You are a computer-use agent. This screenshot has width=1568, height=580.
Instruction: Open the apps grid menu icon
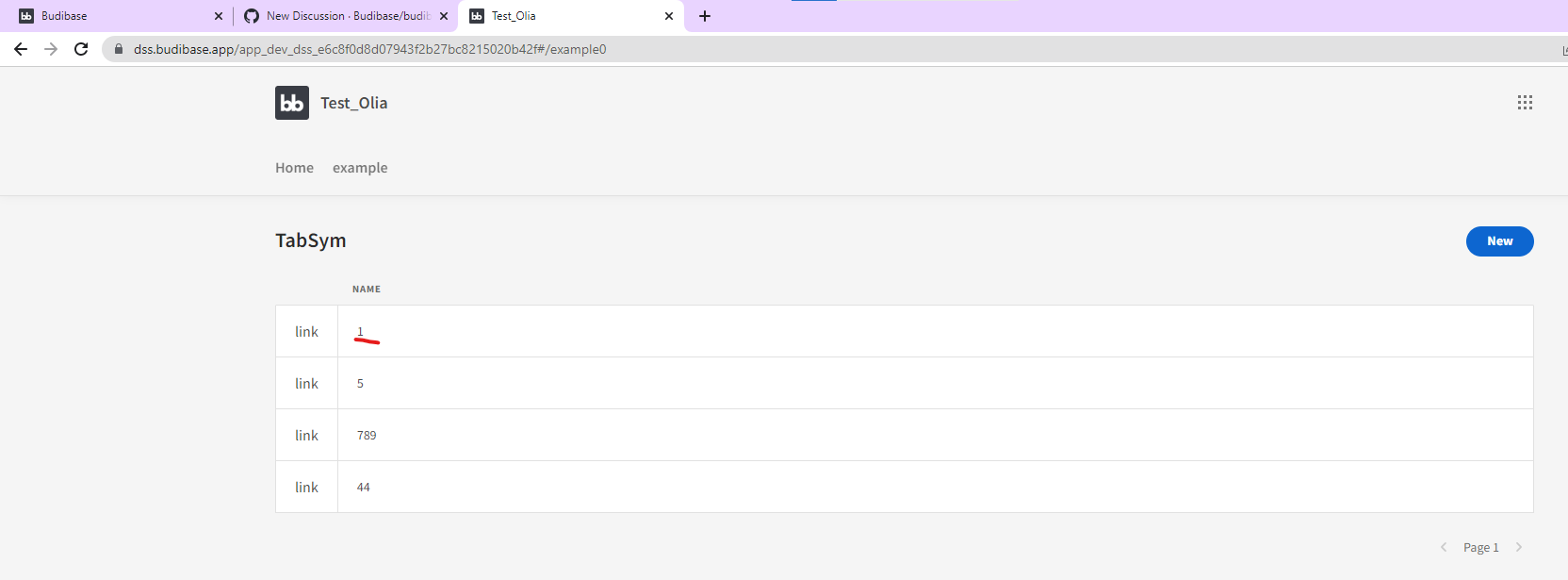1525,103
